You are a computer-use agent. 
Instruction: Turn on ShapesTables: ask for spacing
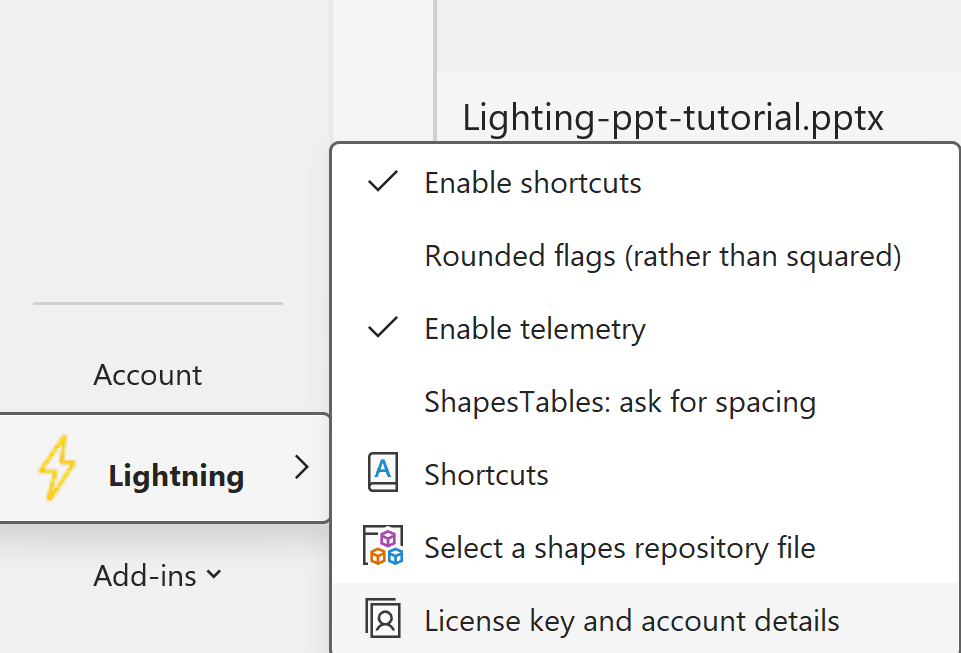pos(620,402)
